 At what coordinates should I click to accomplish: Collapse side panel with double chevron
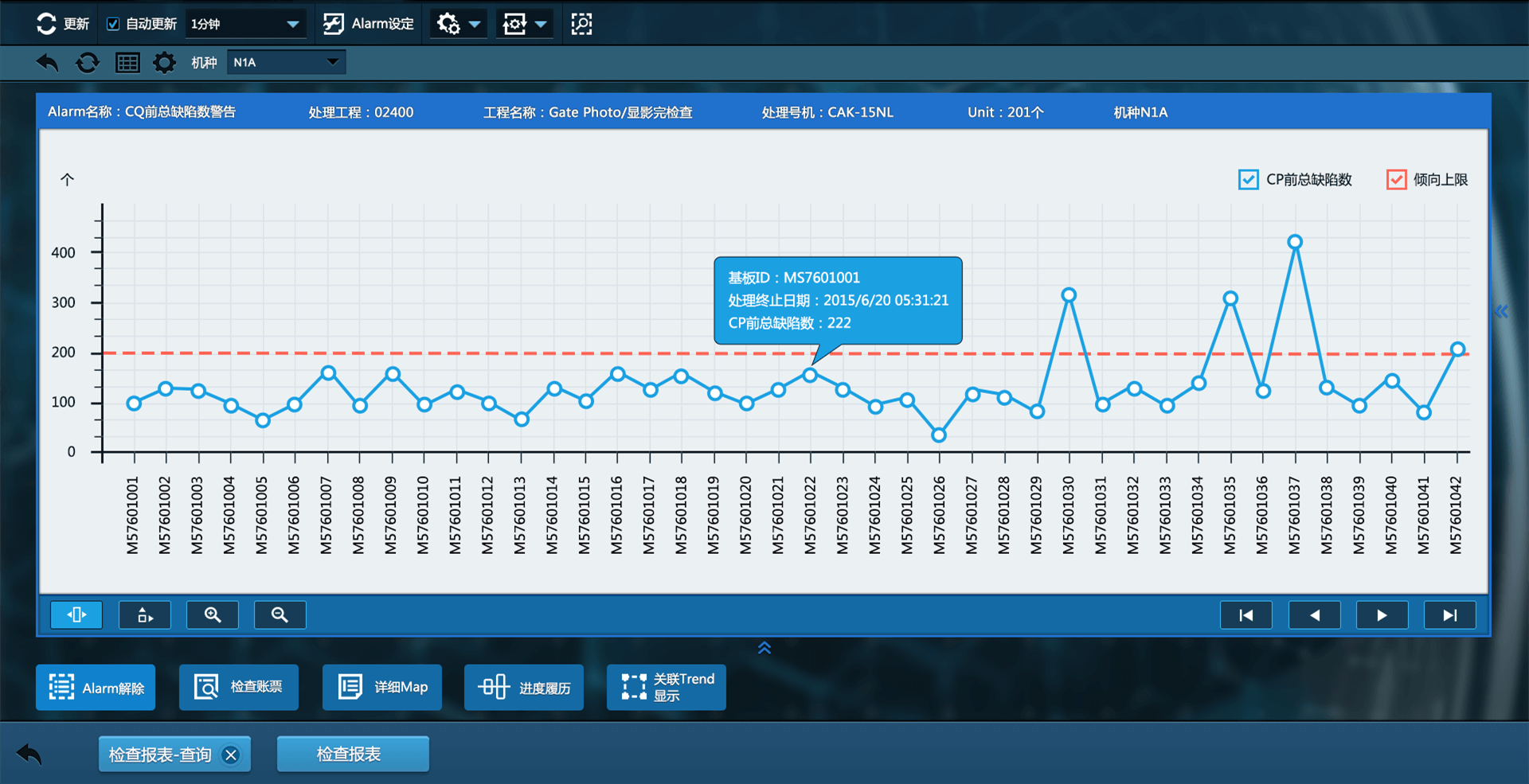(1501, 311)
